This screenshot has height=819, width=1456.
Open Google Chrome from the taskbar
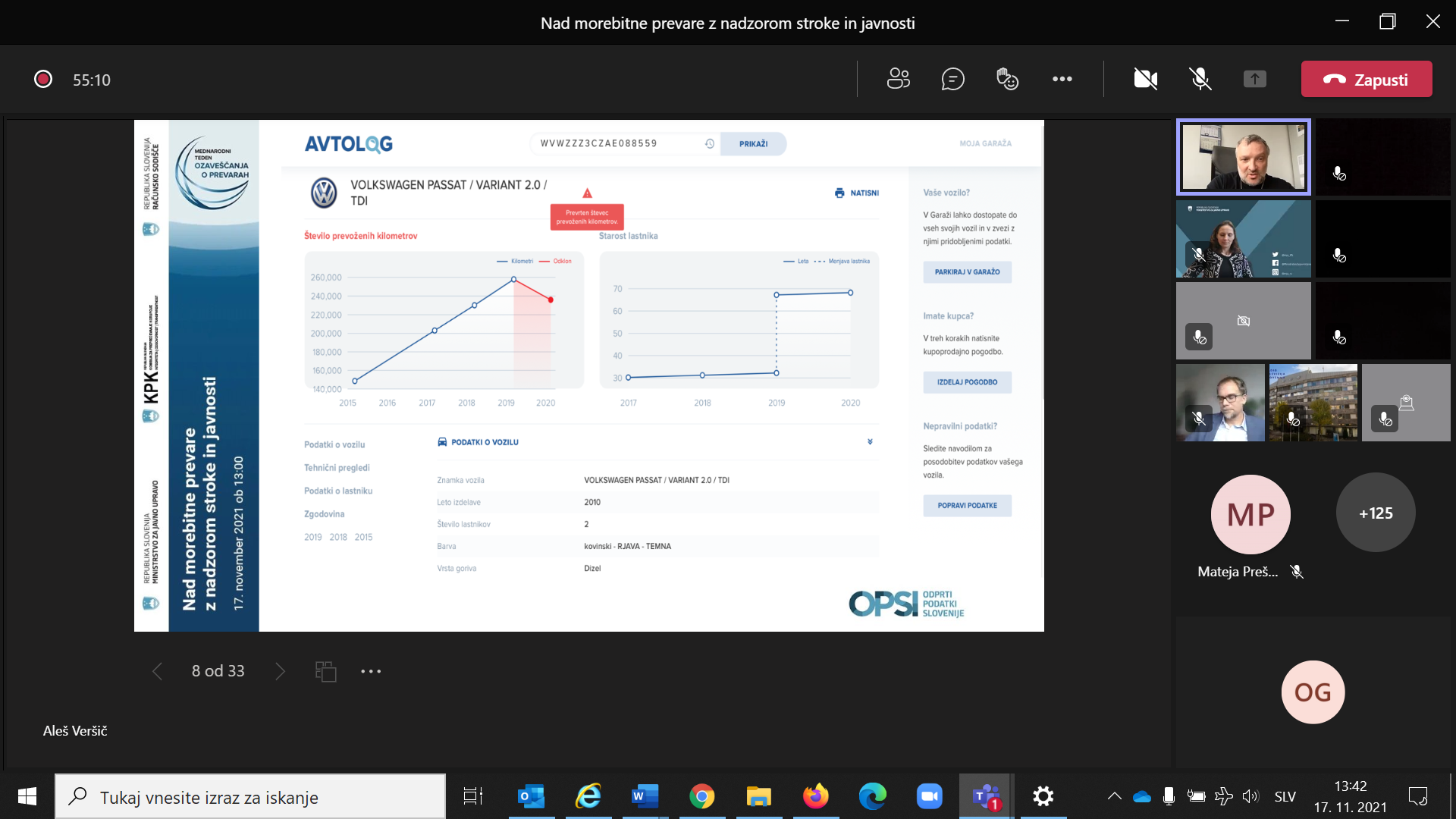coord(701,796)
